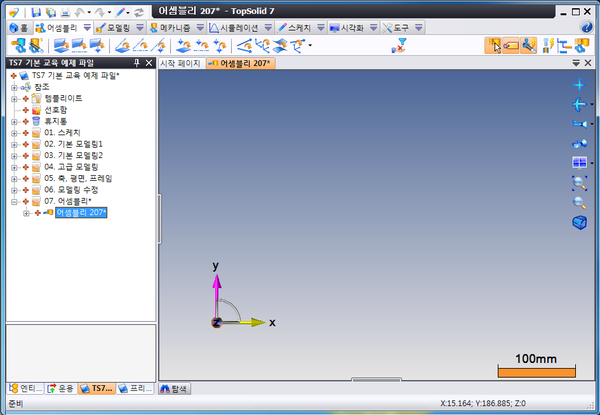
Task: Close the active document tab with X
Action: coord(588,63)
